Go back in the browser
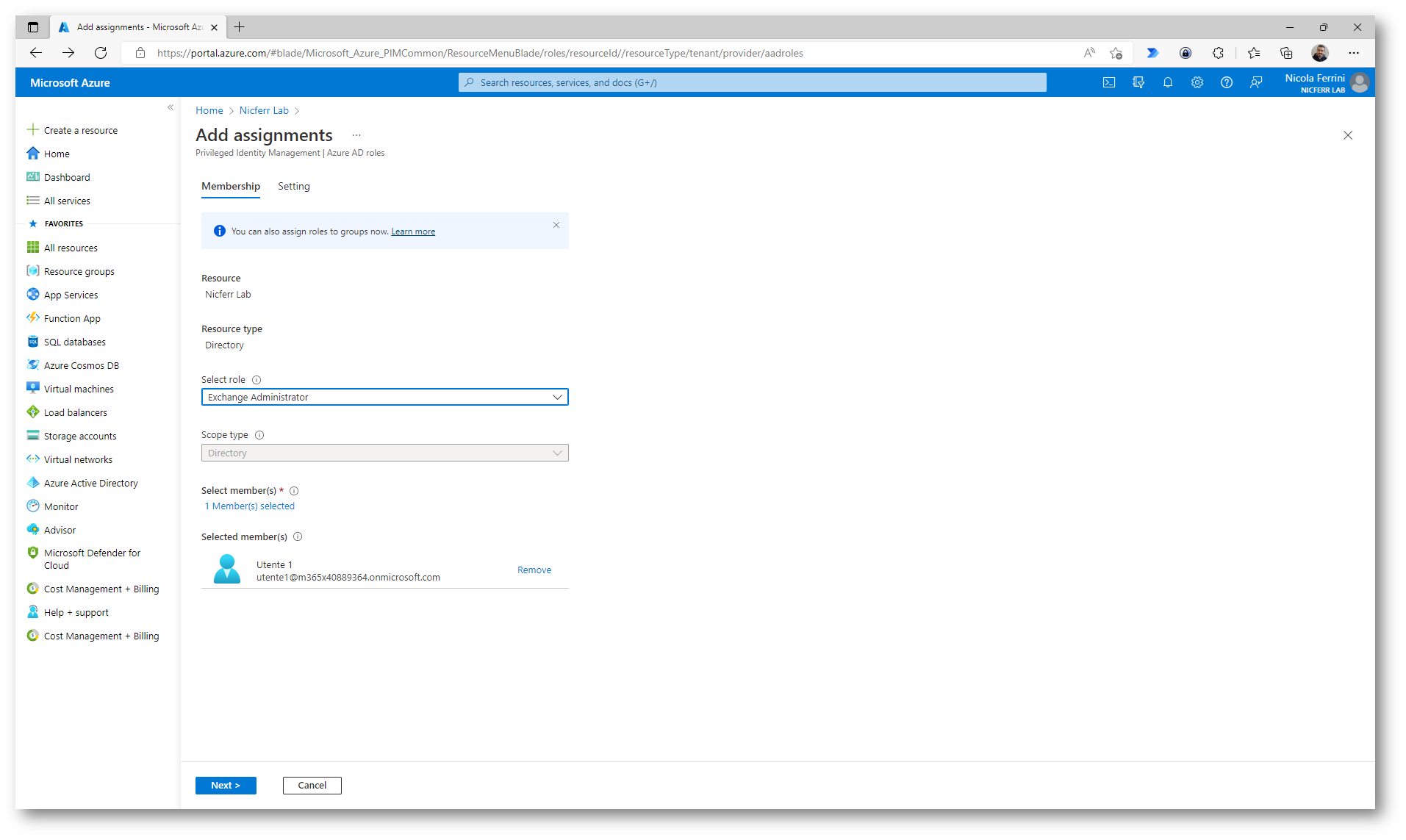 [36, 53]
